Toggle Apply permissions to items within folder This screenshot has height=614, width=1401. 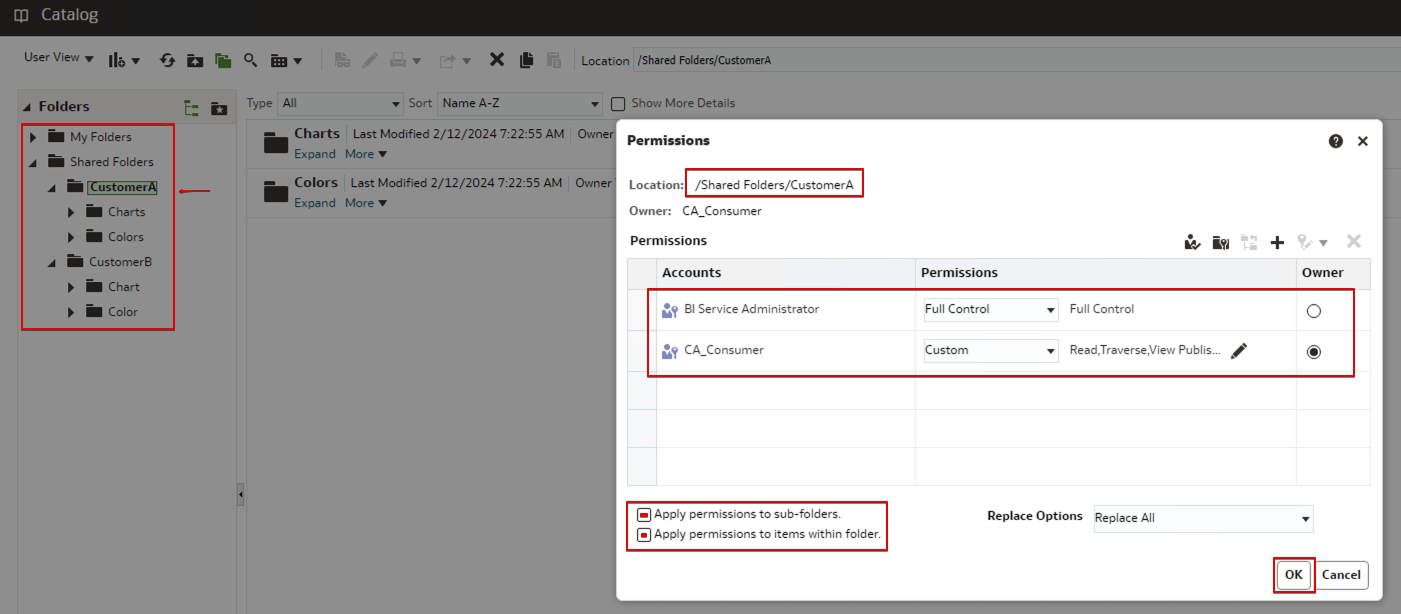644,535
